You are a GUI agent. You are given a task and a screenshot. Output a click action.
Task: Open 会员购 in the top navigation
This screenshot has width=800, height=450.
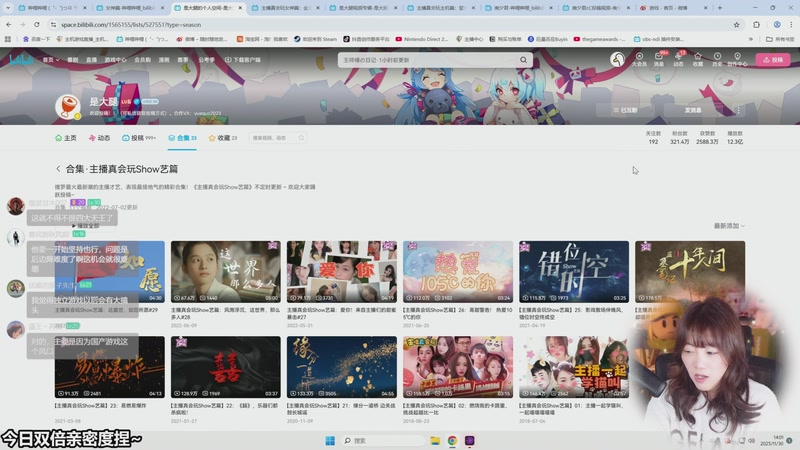coord(142,60)
